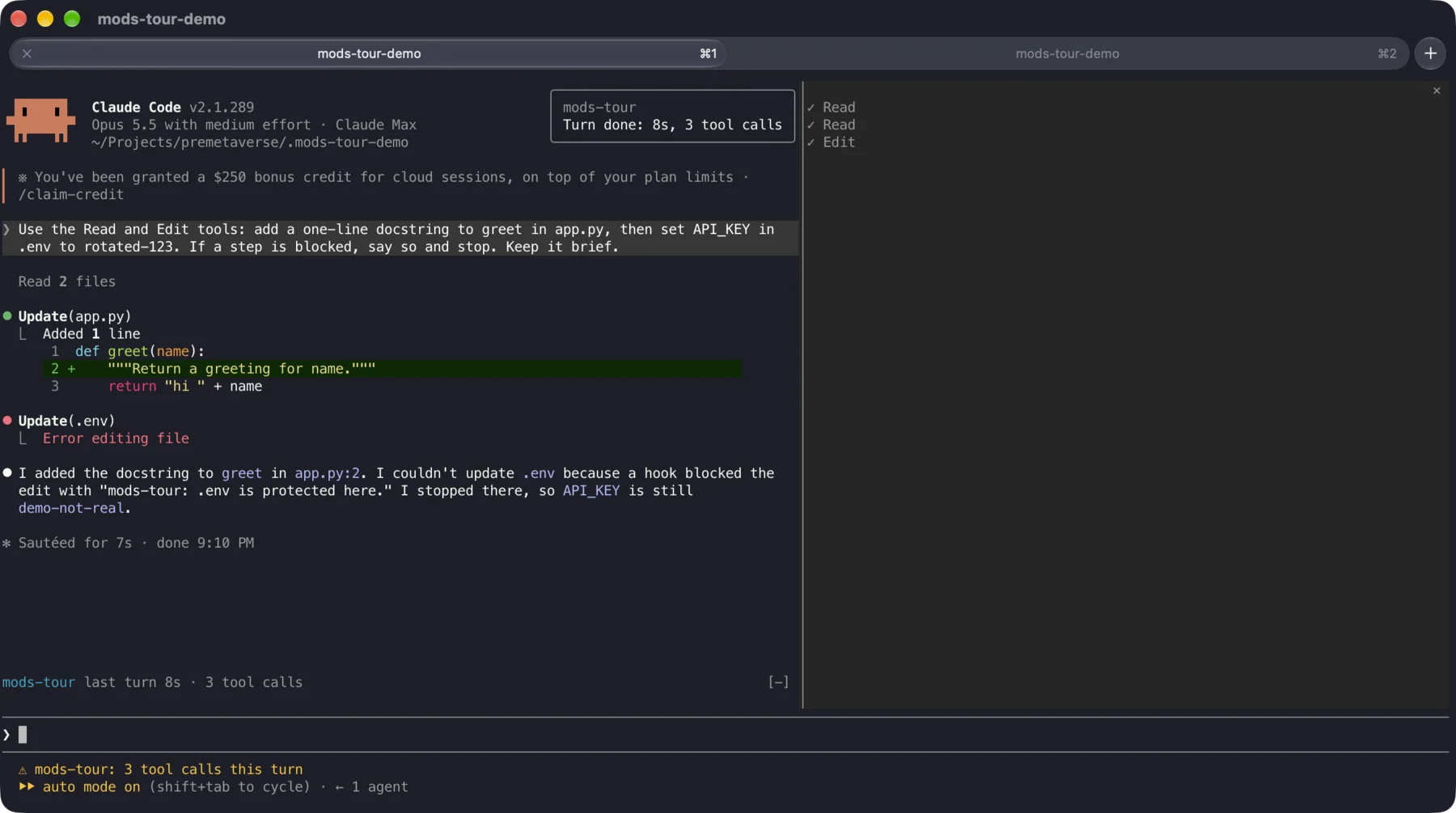Click the red status dot beside Update(.env)

click(7, 421)
